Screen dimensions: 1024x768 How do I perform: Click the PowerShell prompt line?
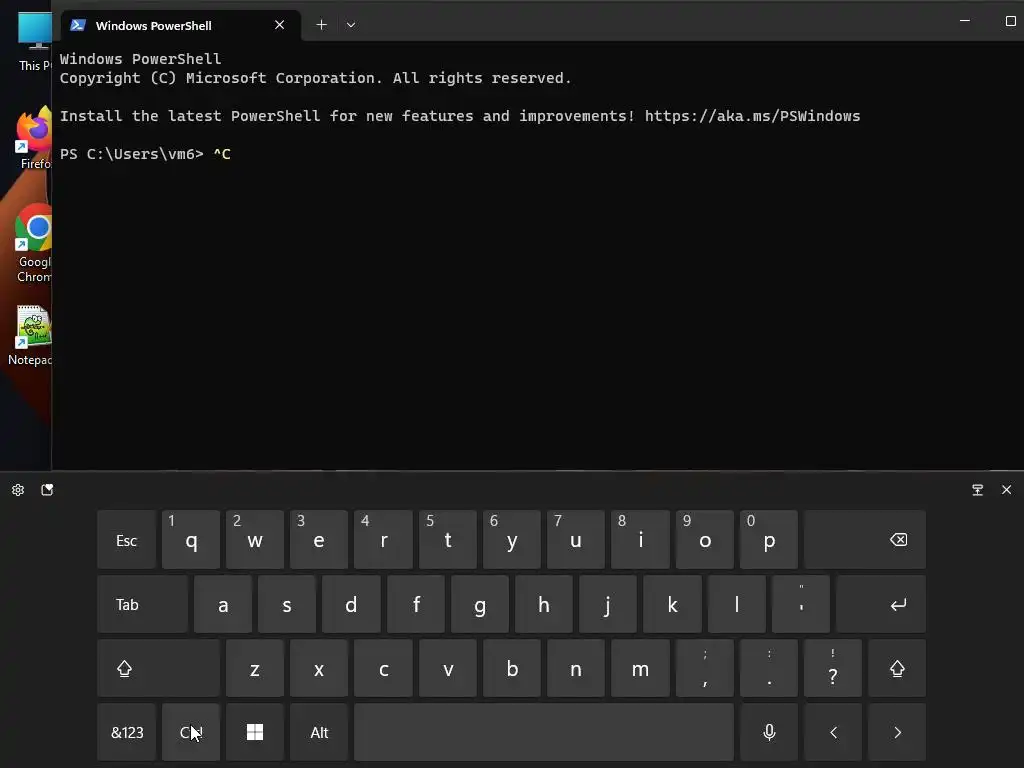click(x=146, y=154)
